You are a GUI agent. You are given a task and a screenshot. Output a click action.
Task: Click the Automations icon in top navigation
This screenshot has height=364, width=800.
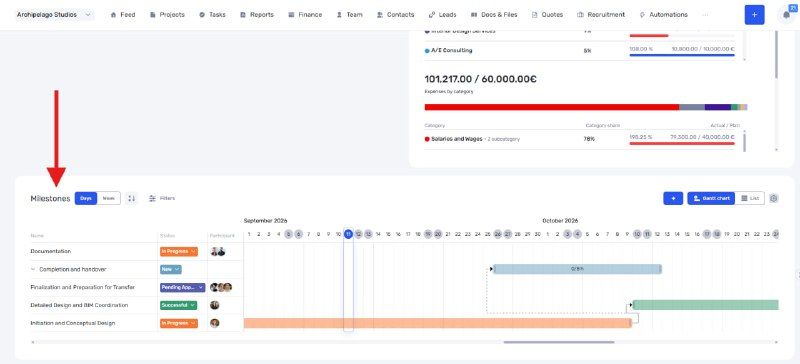point(642,15)
